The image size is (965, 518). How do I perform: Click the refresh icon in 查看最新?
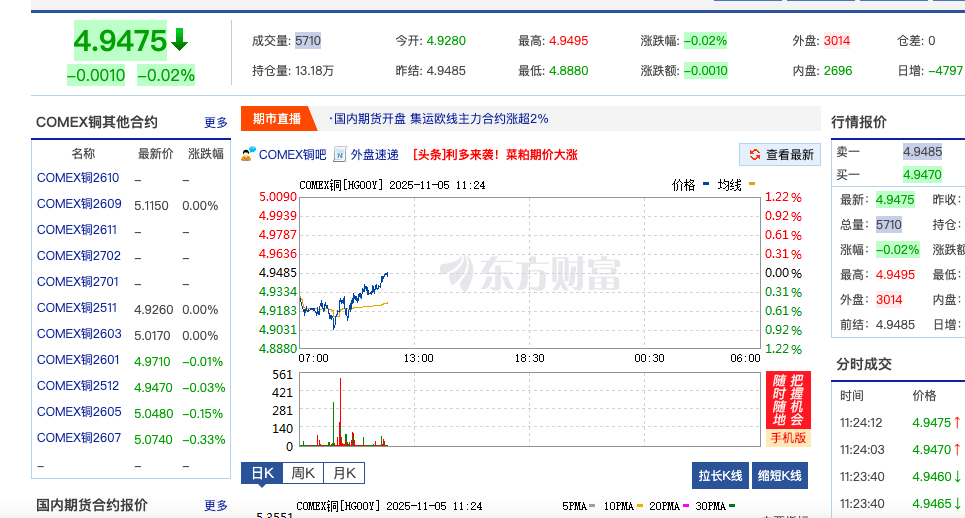pos(755,154)
